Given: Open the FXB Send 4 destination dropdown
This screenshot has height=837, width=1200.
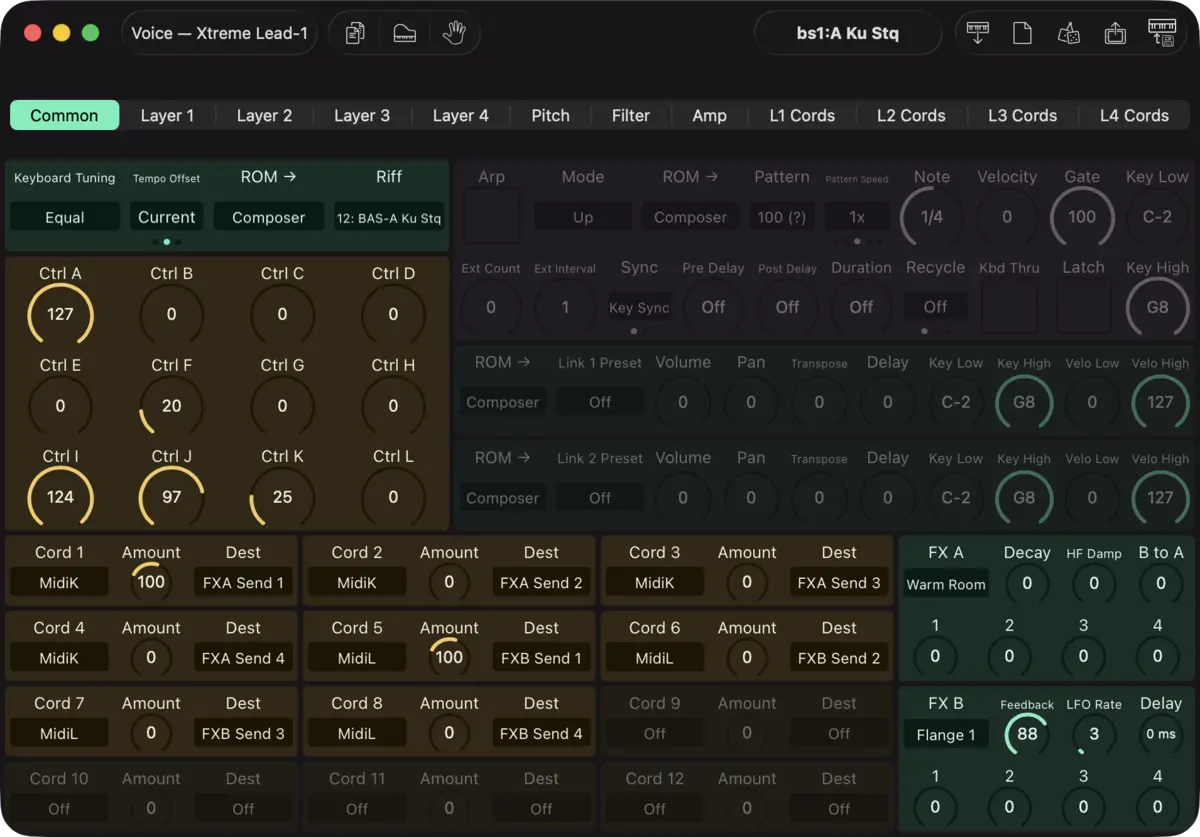Looking at the screenshot, I should tap(541, 733).
